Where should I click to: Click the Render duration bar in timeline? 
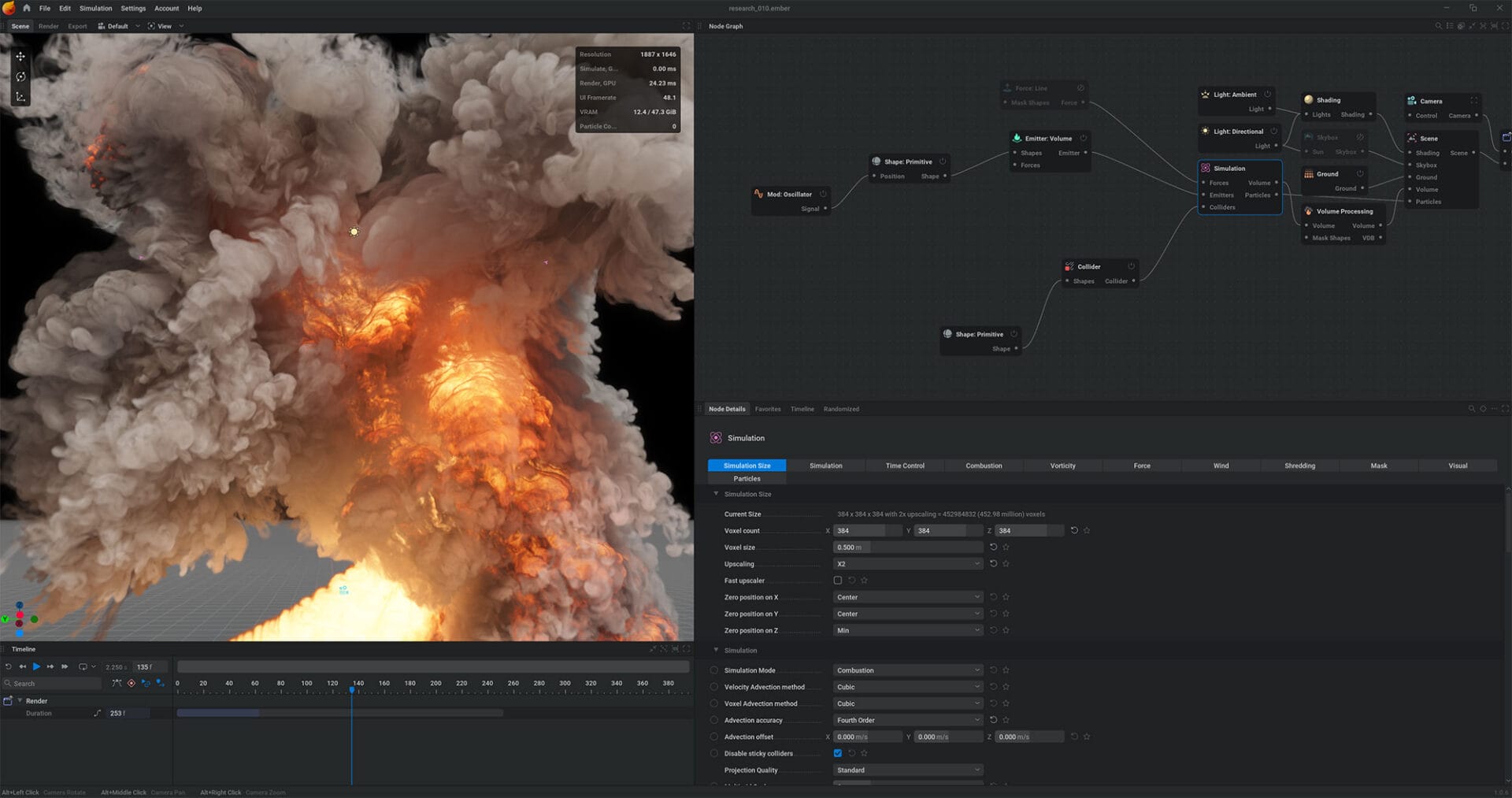339,713
